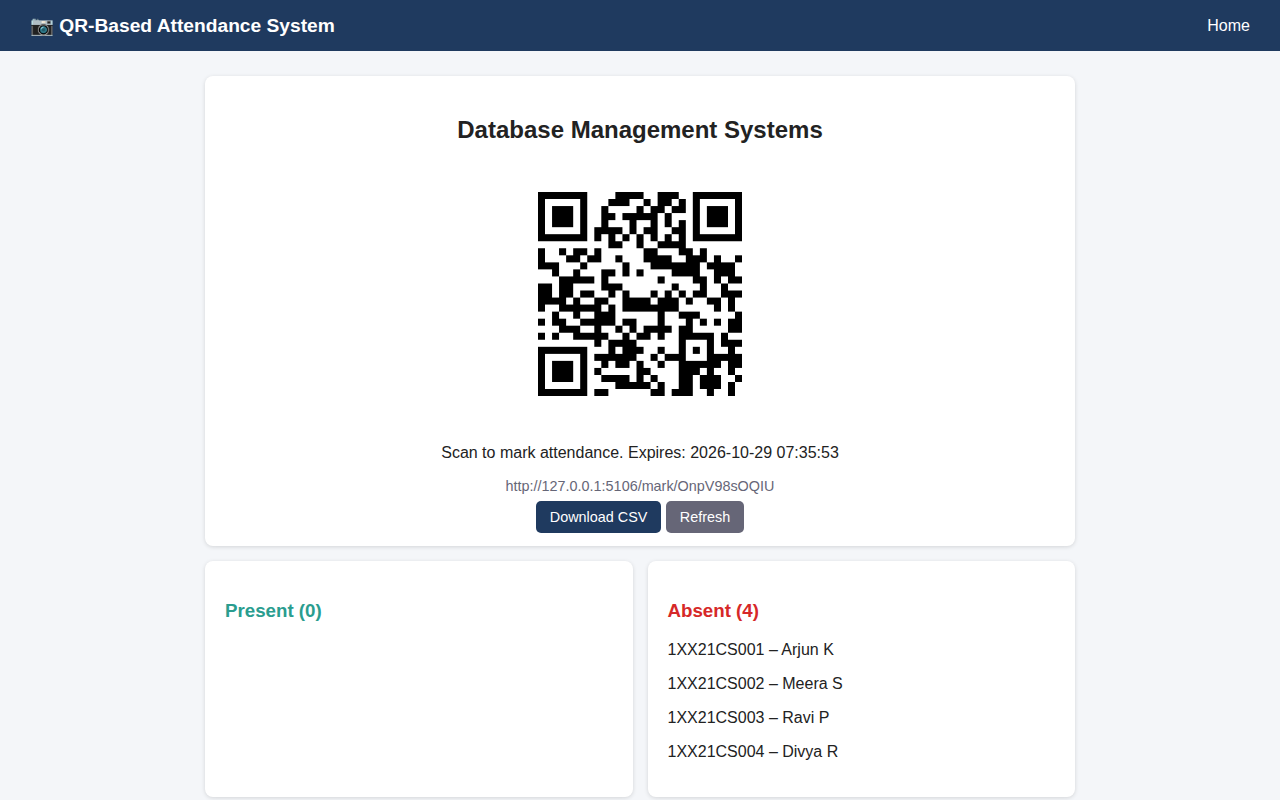
Task: Click the camera icon in the header
Action: [42, 26]
